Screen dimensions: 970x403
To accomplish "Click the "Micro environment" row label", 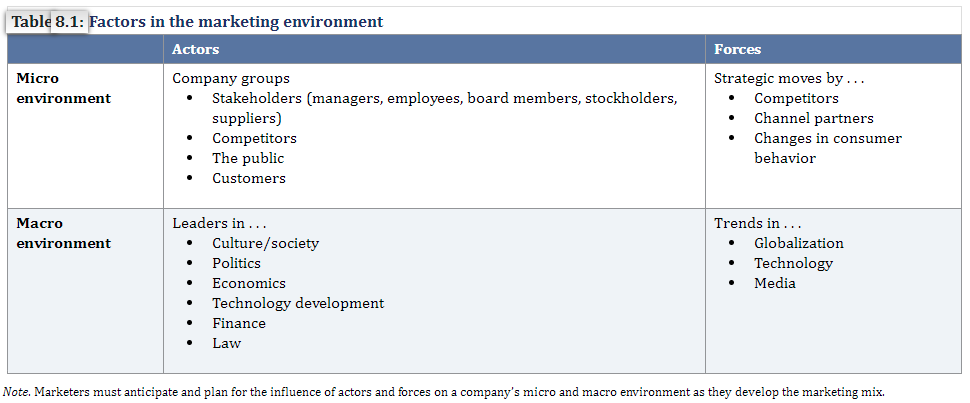I will [x=63, y=89].
